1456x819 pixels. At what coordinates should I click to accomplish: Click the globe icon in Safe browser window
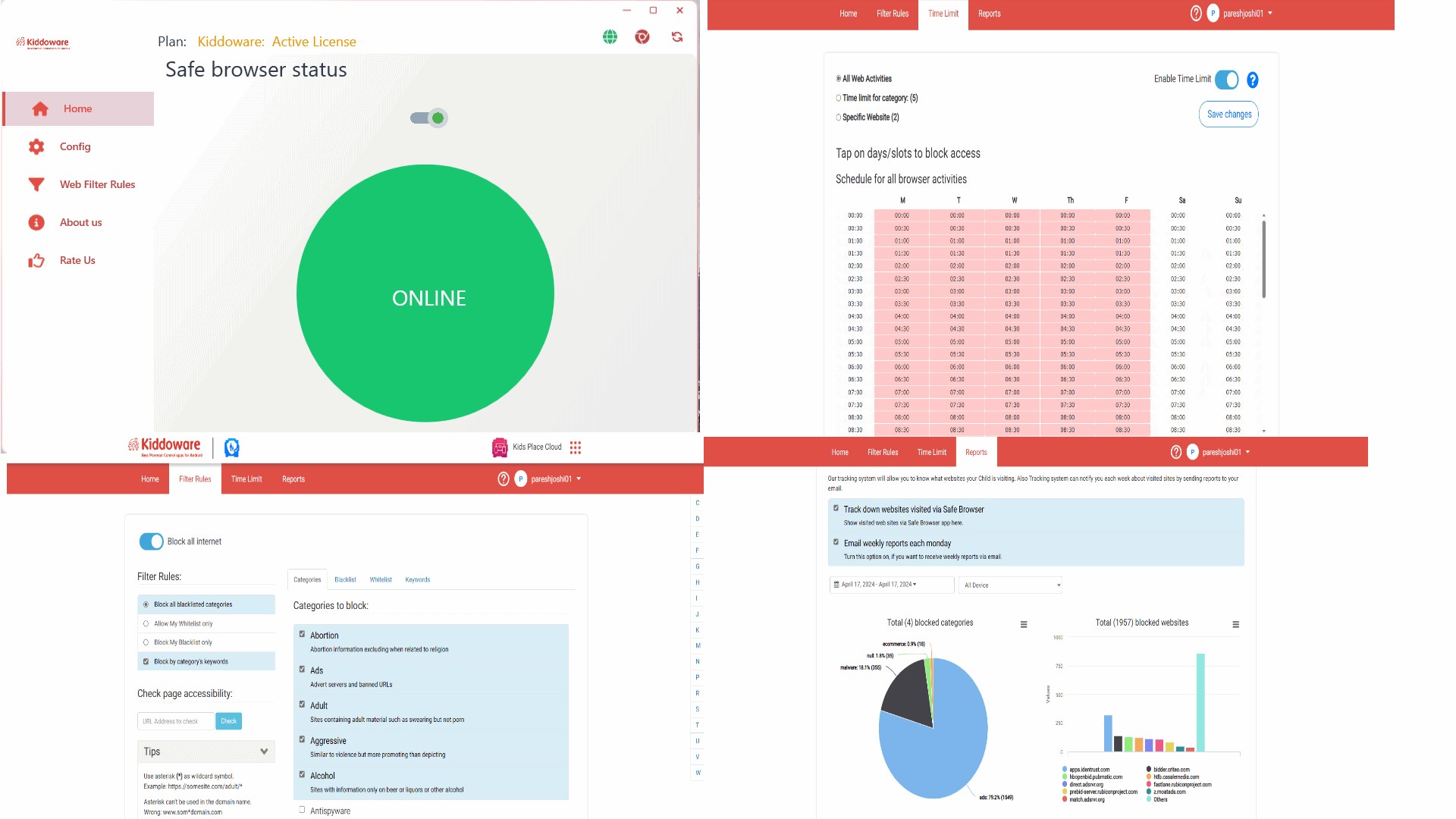tap(610, 36)
